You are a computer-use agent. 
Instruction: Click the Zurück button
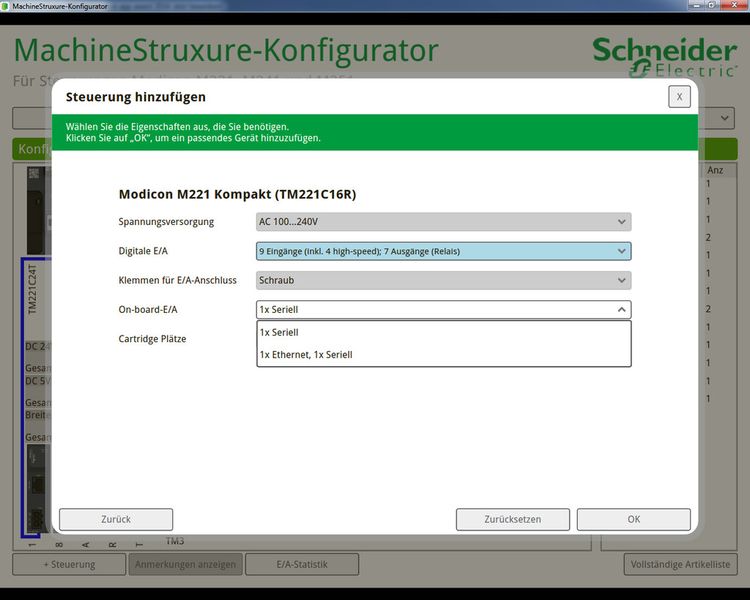click(116, 519)
